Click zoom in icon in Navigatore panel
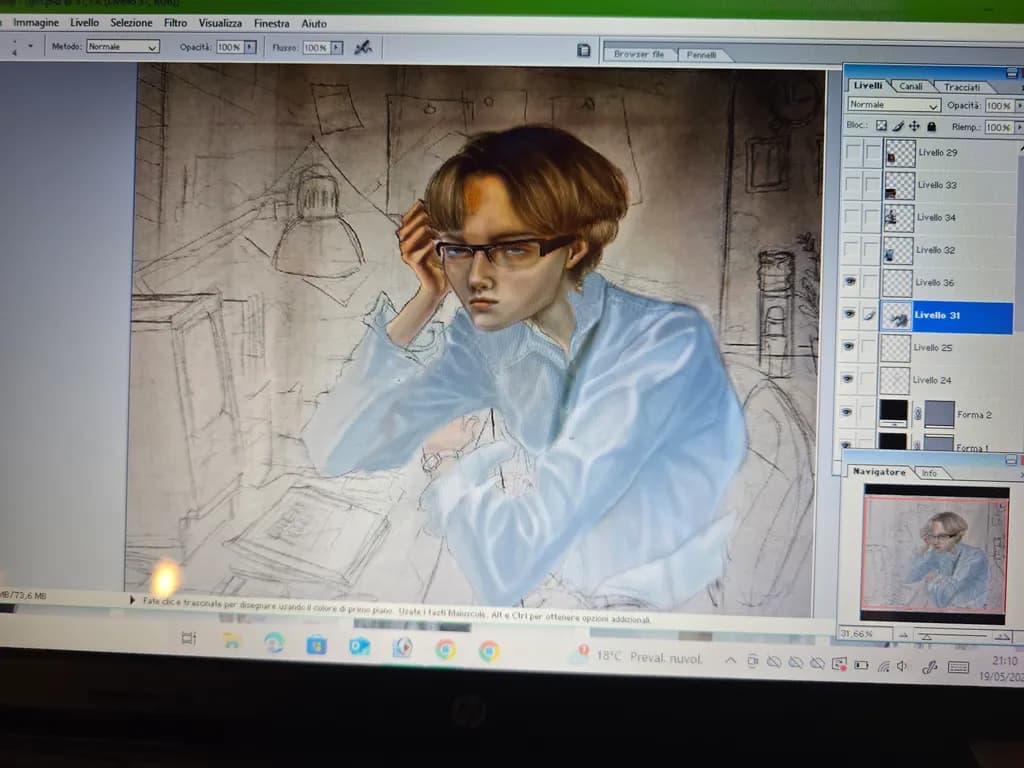 tap(1002, 636)
